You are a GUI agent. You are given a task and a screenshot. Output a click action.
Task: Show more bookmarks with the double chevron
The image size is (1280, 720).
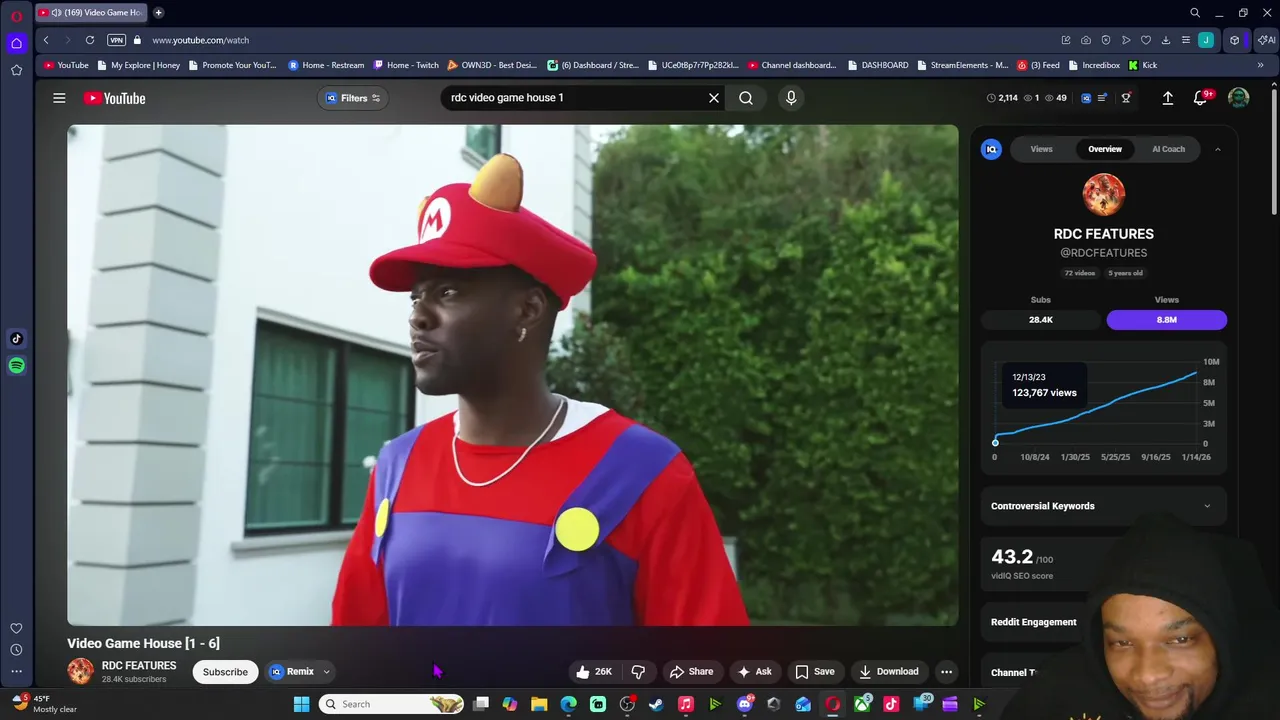[1260, 65]
